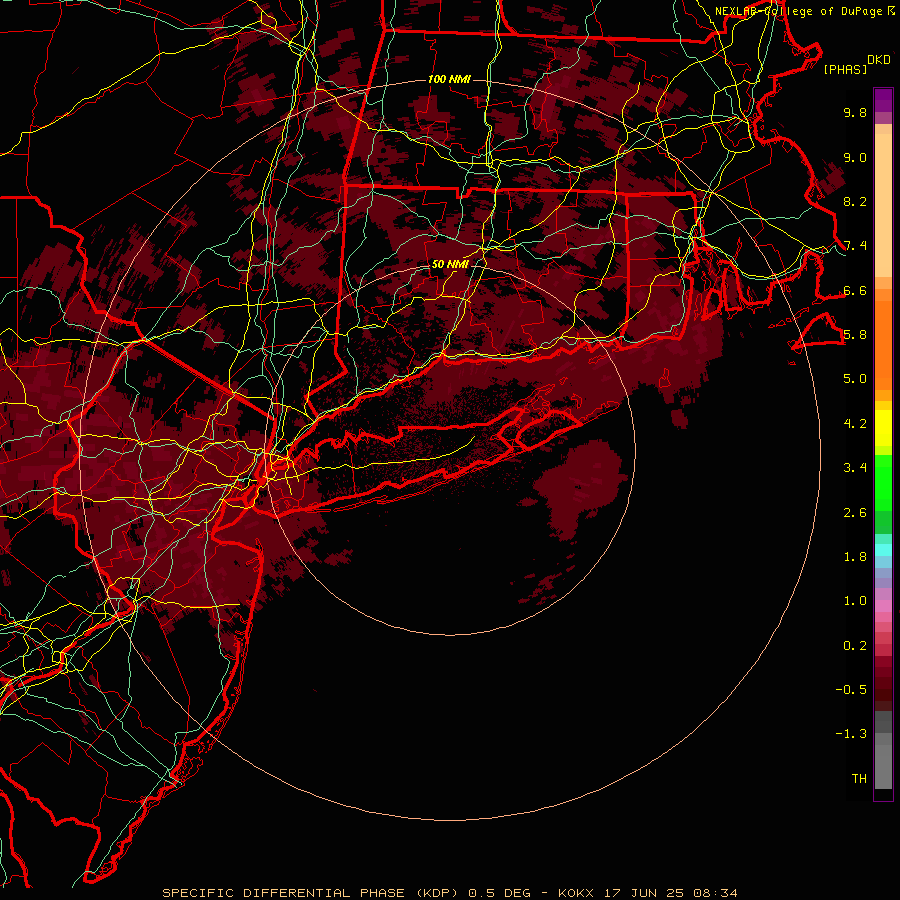900x900 pixels.
Task: Click the NEXLAB-College of DuPage header text
Action: (800, 11)
